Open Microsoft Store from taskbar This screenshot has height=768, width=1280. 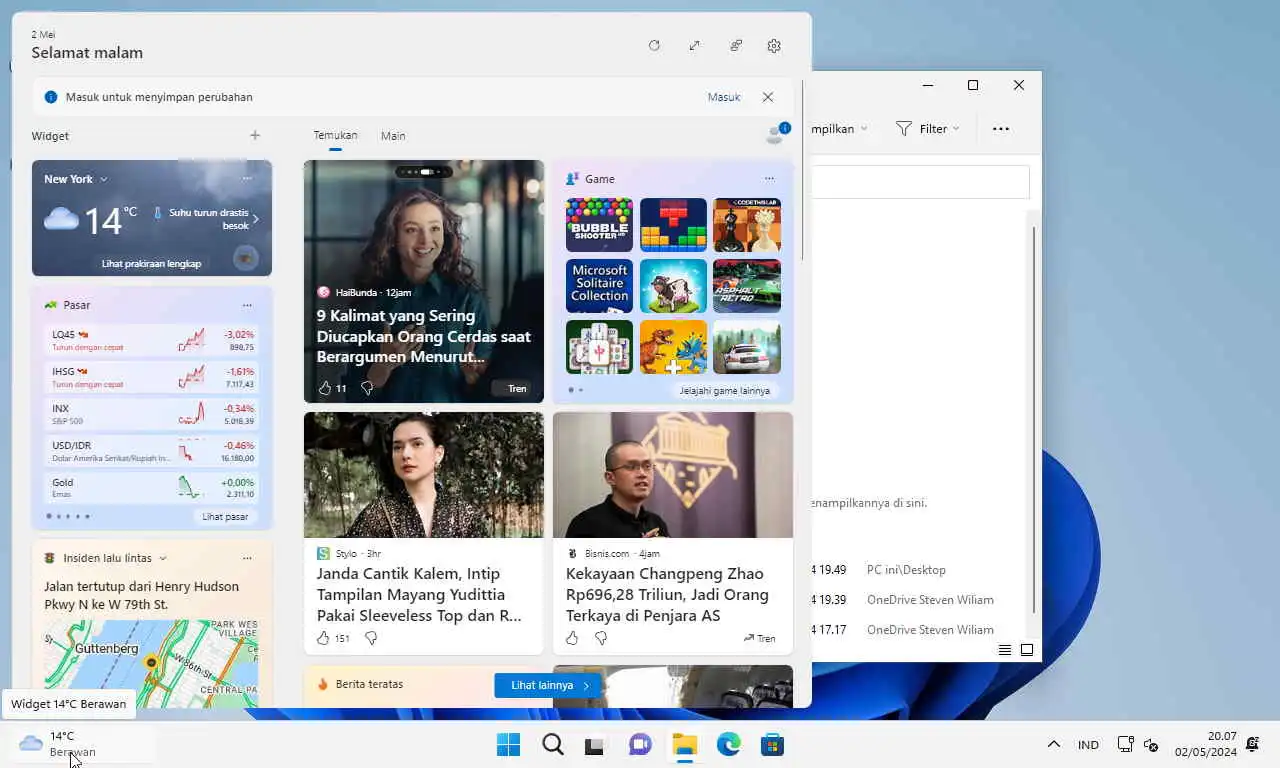click(771, 744)
